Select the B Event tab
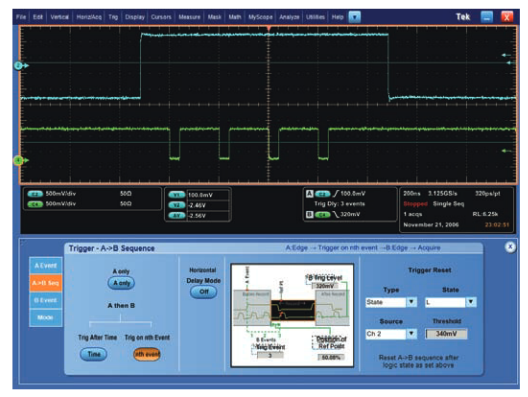Image resolution: width=528 pixels, height=397 pixels. click(46, 300)
